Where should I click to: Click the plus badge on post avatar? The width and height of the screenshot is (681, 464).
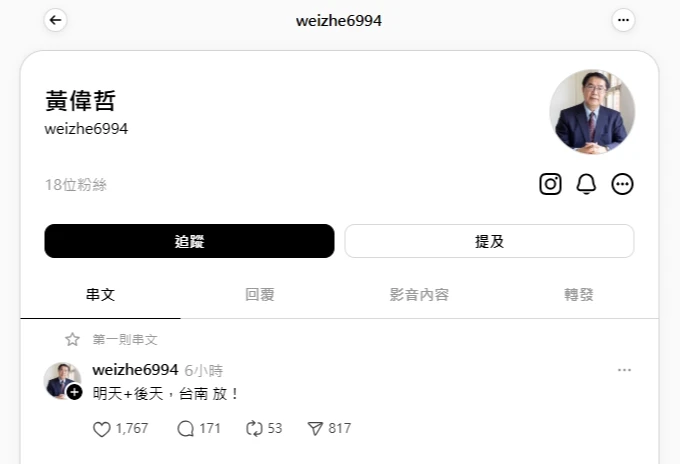(x=74, y=392)
